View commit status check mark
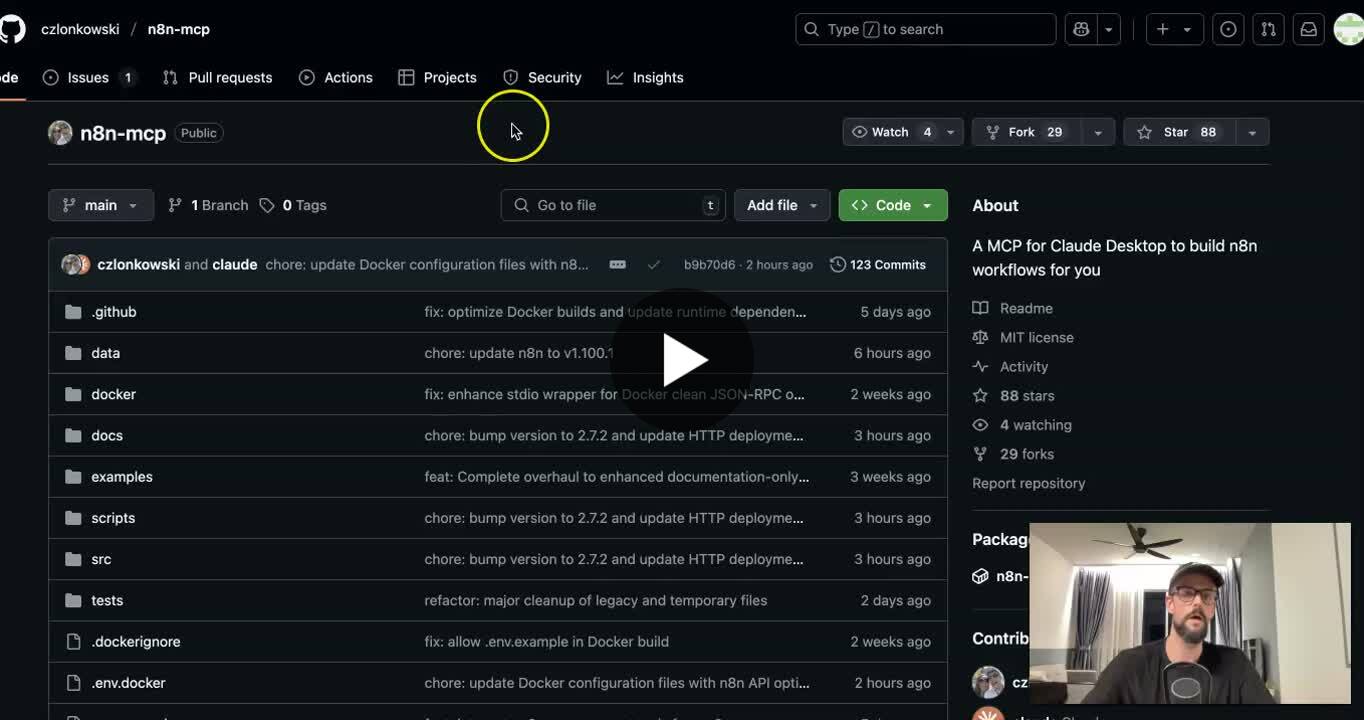 tap(653, 265)
